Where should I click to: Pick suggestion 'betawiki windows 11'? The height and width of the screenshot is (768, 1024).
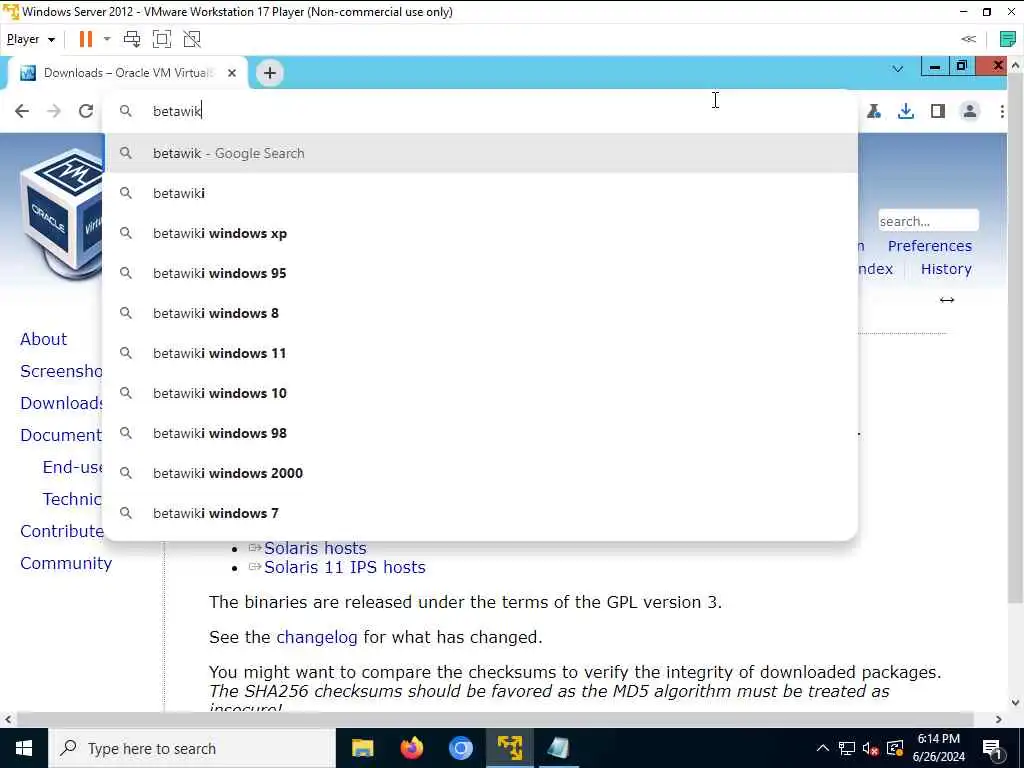(x=480, y=353)
